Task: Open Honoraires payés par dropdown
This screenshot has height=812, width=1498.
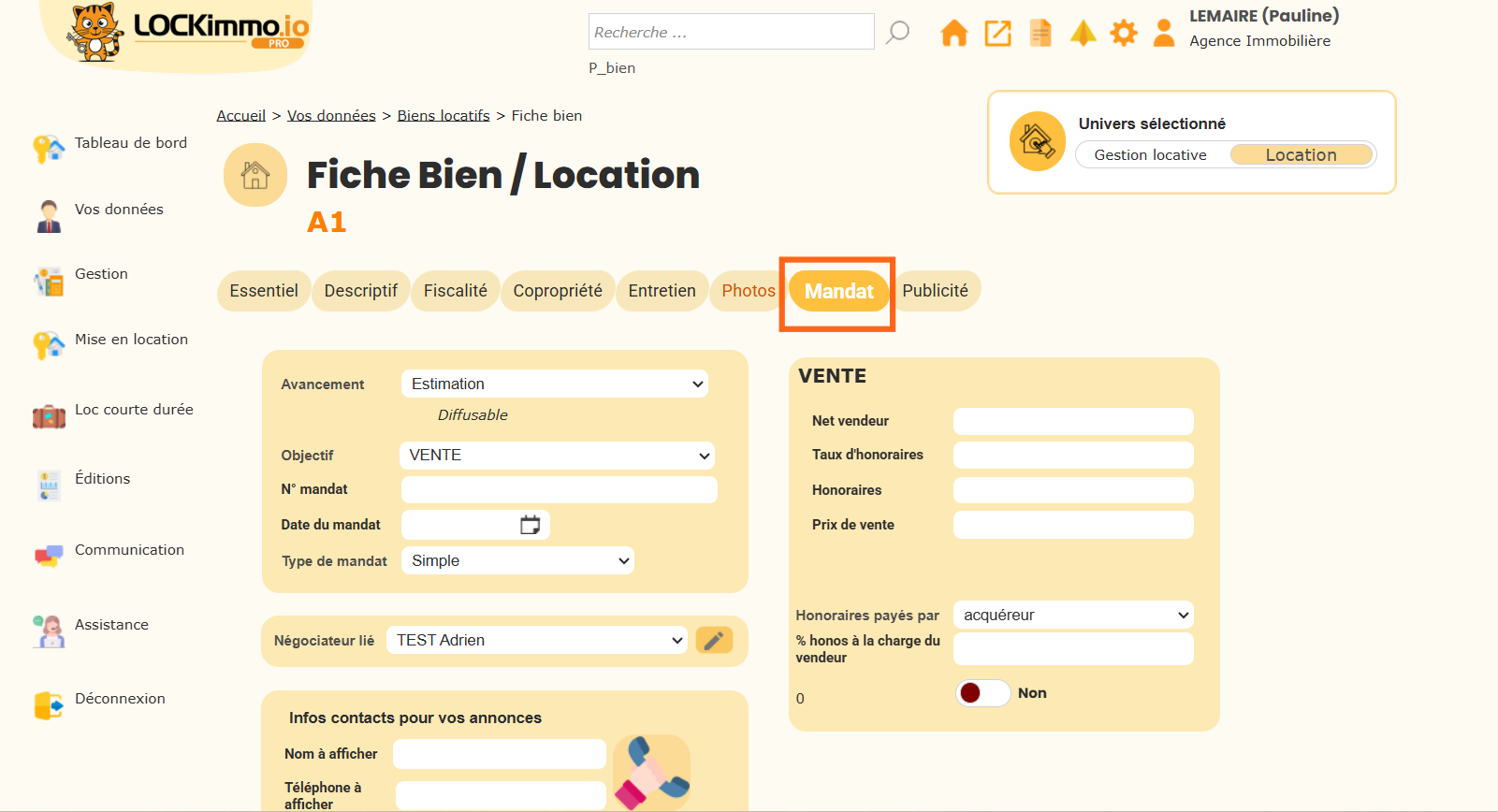Action: point(1073,616)
